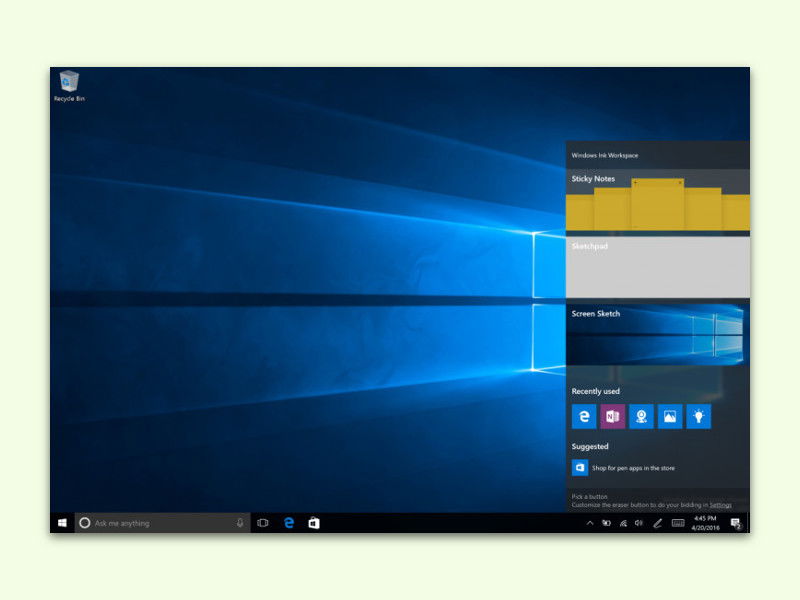Image resolution: width=800 pixels, height=600 pixels.
Task: Open the volume tray icon
Action: 639,523
